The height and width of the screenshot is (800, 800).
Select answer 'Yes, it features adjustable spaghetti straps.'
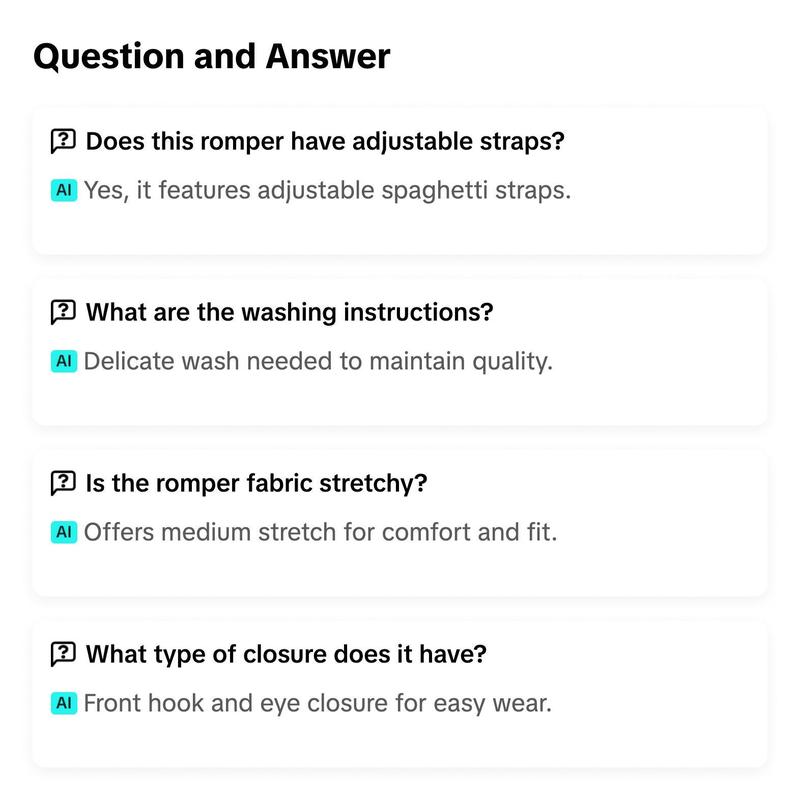coord(327,190)
